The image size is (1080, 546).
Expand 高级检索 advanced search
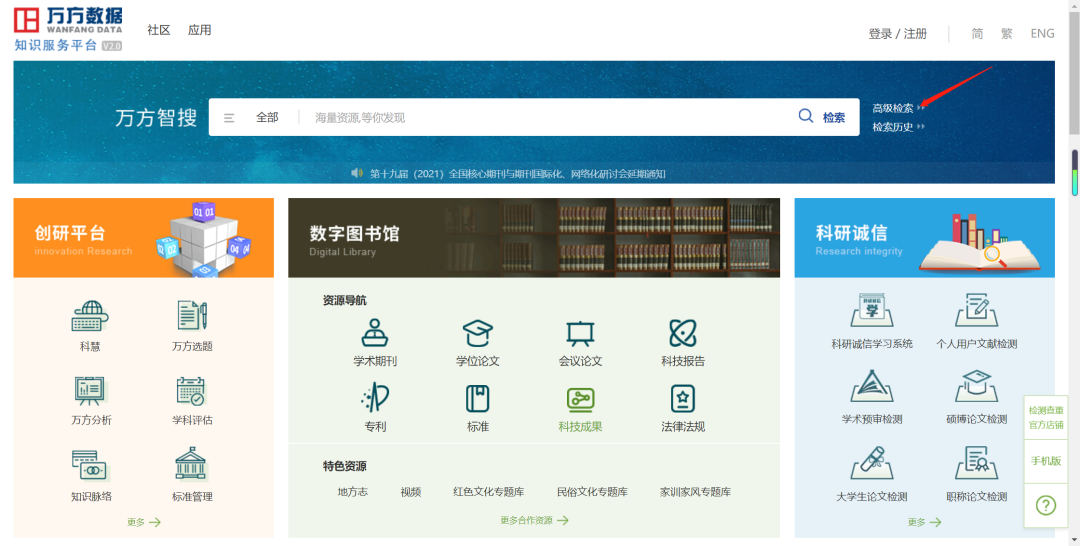[898, 108]
